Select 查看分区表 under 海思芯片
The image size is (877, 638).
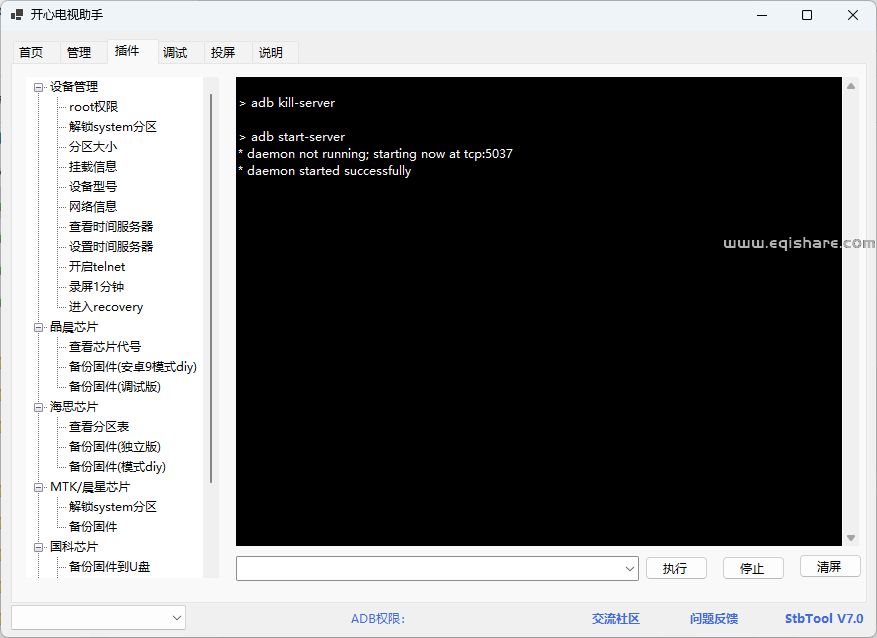[97, 426]
